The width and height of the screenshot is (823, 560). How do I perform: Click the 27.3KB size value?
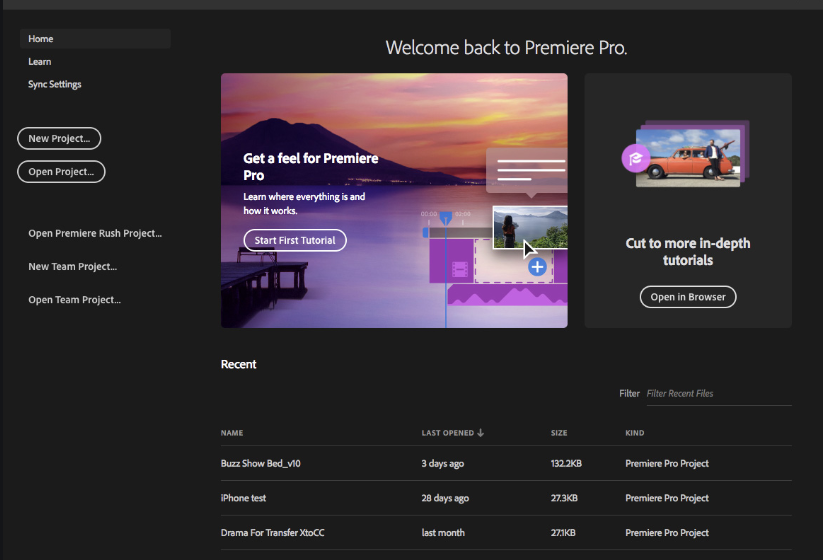click(x=564, y=498)
